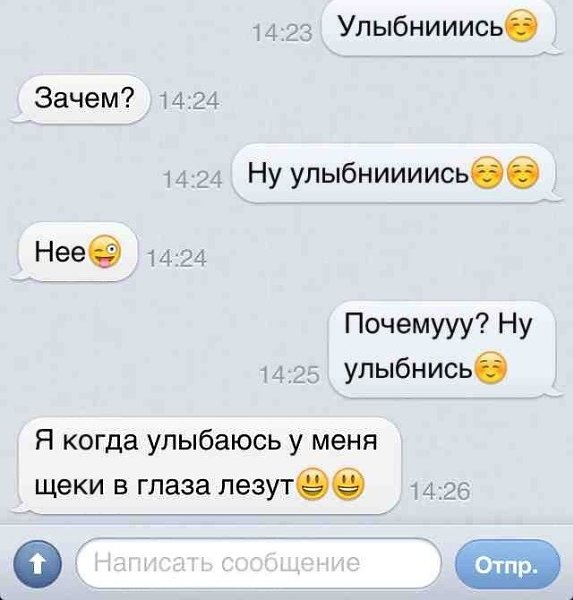Select the Улыбнииись message bubble
Screen dimensions: 573x600
tap(440, 27)
